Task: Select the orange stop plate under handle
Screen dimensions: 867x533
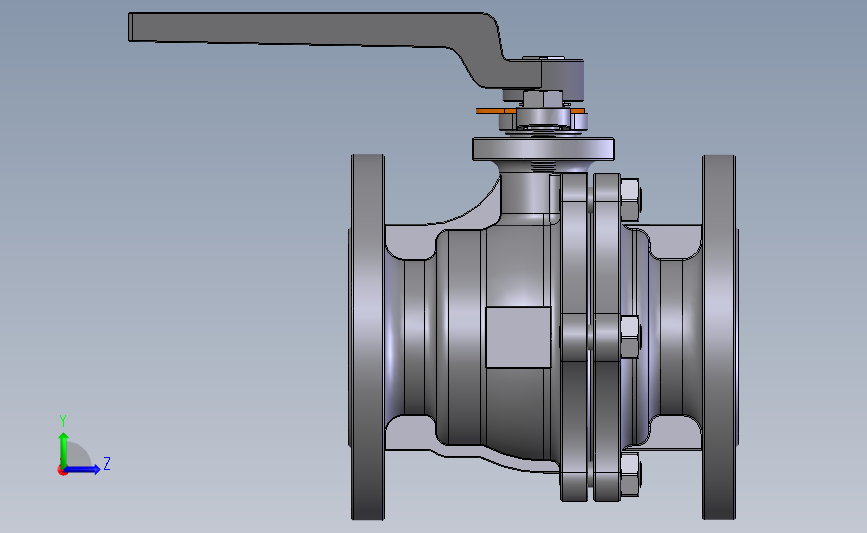Action: (496, 111)
